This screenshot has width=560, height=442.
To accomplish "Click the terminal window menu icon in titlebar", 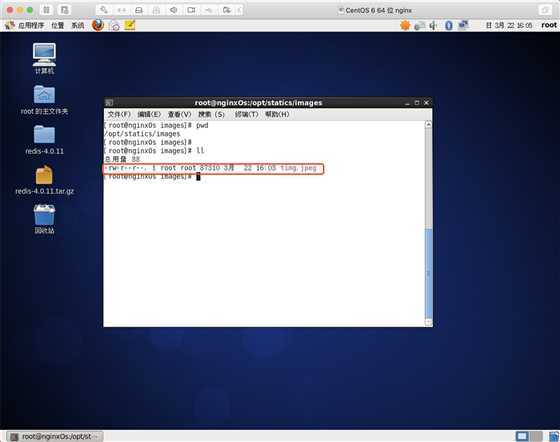I will 110,103.
